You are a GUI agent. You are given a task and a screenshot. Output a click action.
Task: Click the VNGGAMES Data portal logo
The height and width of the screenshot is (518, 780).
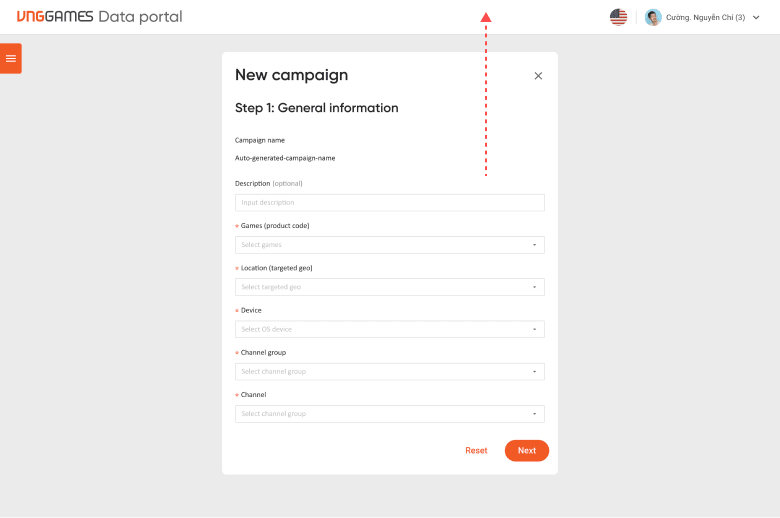point(99,16)
